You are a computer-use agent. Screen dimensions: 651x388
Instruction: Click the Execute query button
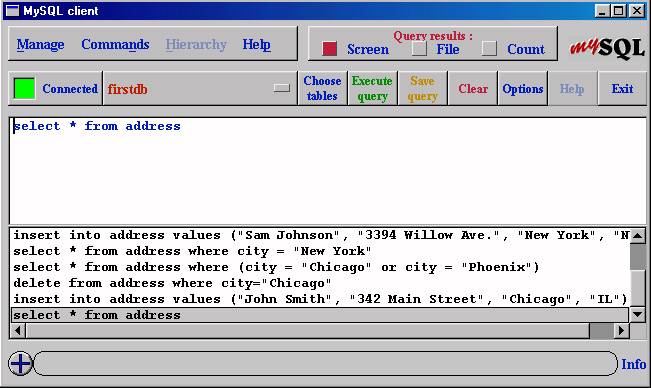[x=372, y=88]
